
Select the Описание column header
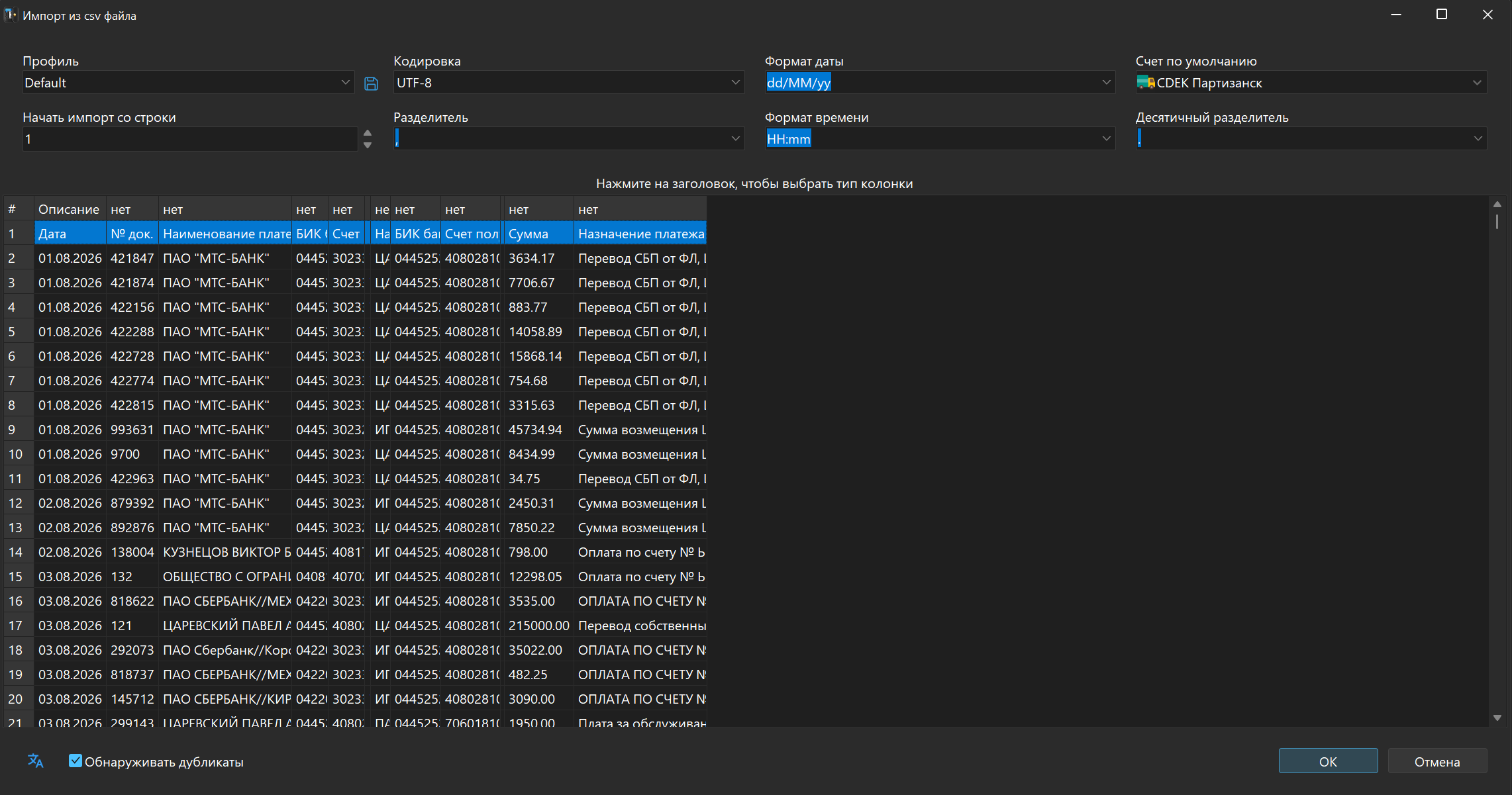coord(69,209)
